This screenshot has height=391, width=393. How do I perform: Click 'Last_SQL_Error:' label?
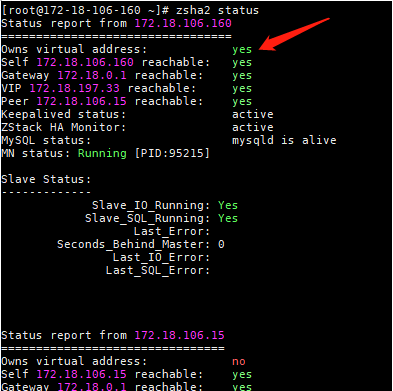click(x=158, y=270)
